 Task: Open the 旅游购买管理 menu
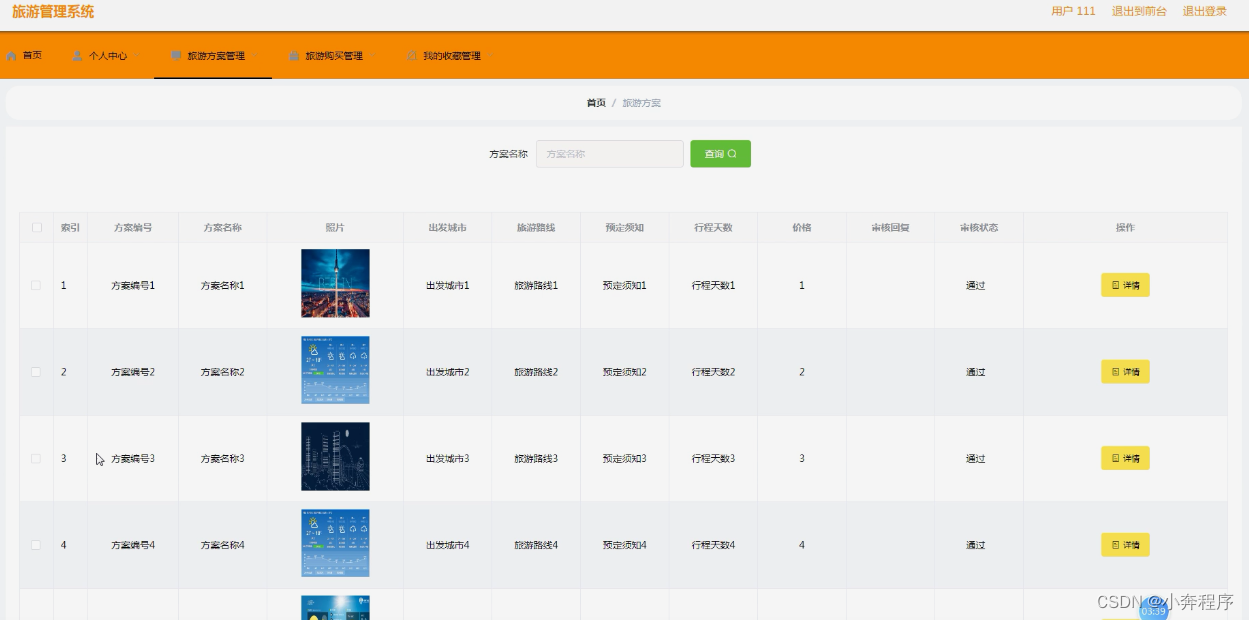point(325,56)
